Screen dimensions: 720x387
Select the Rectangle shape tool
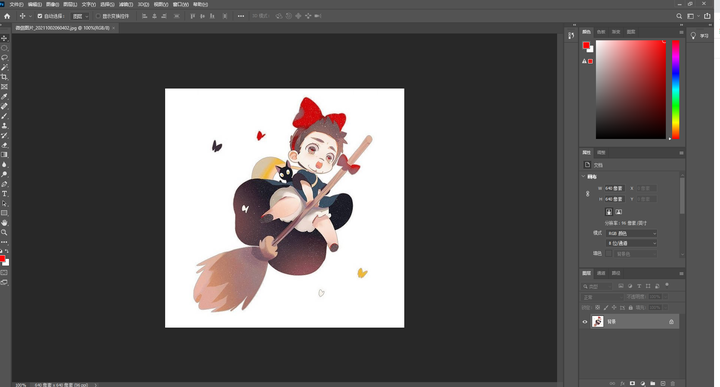tap(4, 213)
